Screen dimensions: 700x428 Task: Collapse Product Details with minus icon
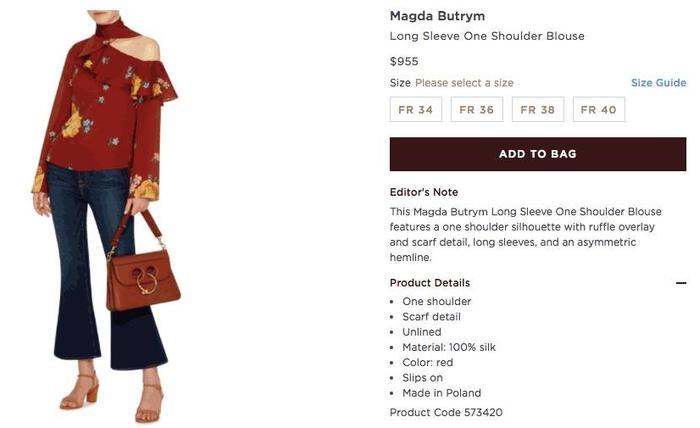(x=681, y=283)
